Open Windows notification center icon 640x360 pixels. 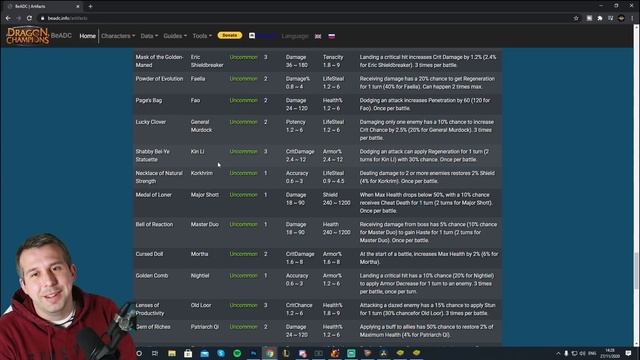[x=629, y=353]
